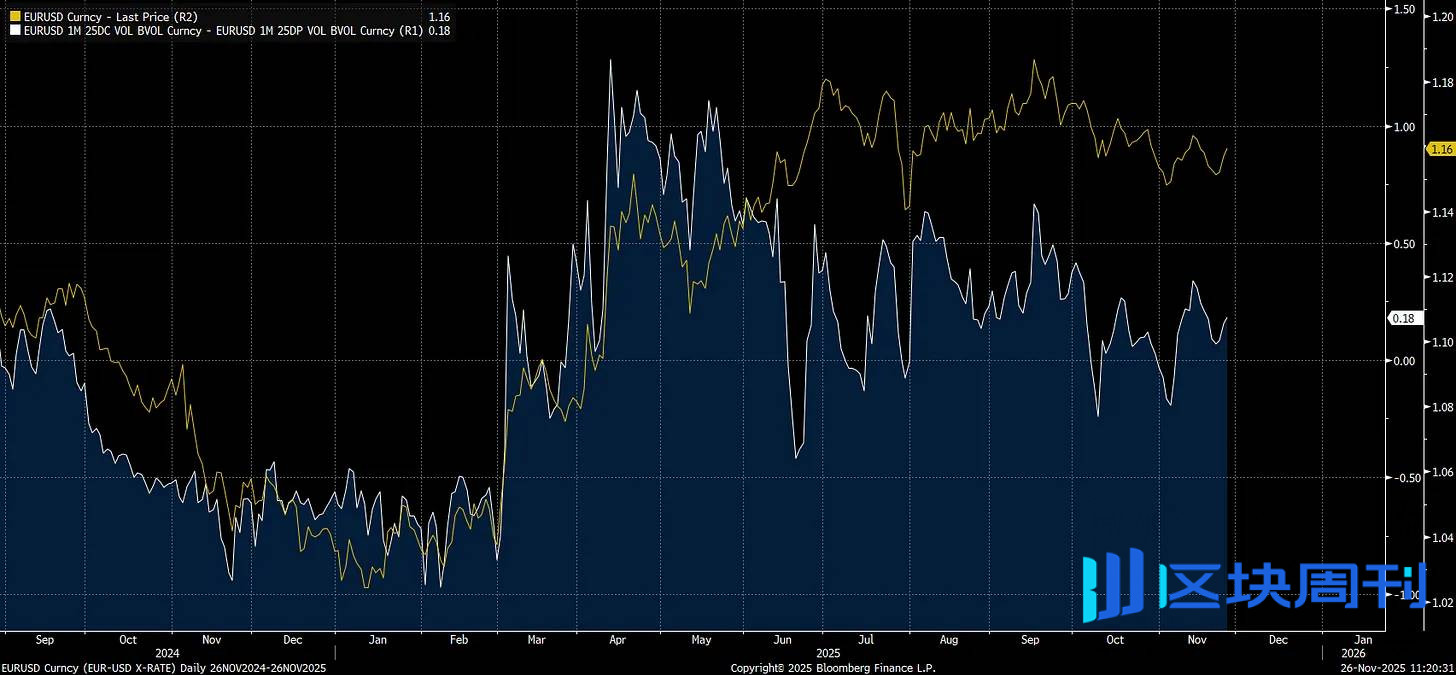
Task: Click the 1.20 label on the outer price axis
Action: click(1442, 18)
